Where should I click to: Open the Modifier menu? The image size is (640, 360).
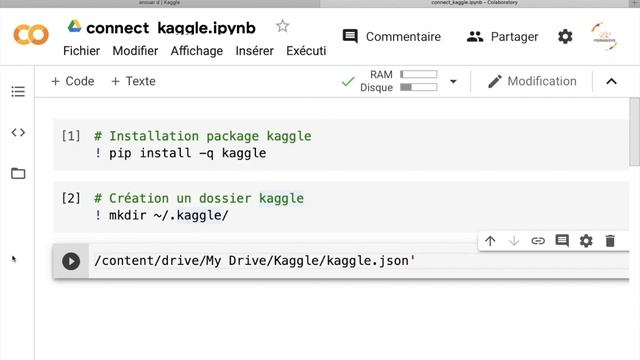[x=135, y=51]
